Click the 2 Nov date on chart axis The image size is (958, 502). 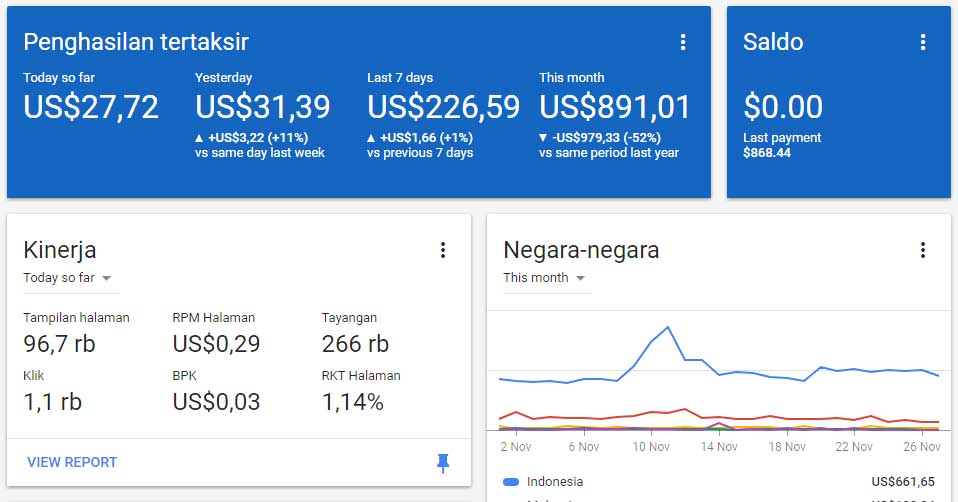[x=516, y=447]
